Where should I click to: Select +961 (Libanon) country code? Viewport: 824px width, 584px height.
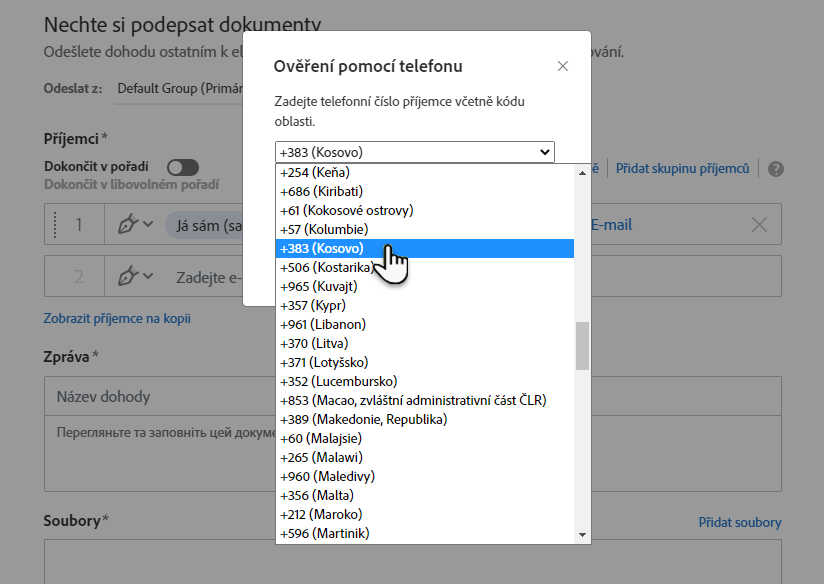(323, 324)
